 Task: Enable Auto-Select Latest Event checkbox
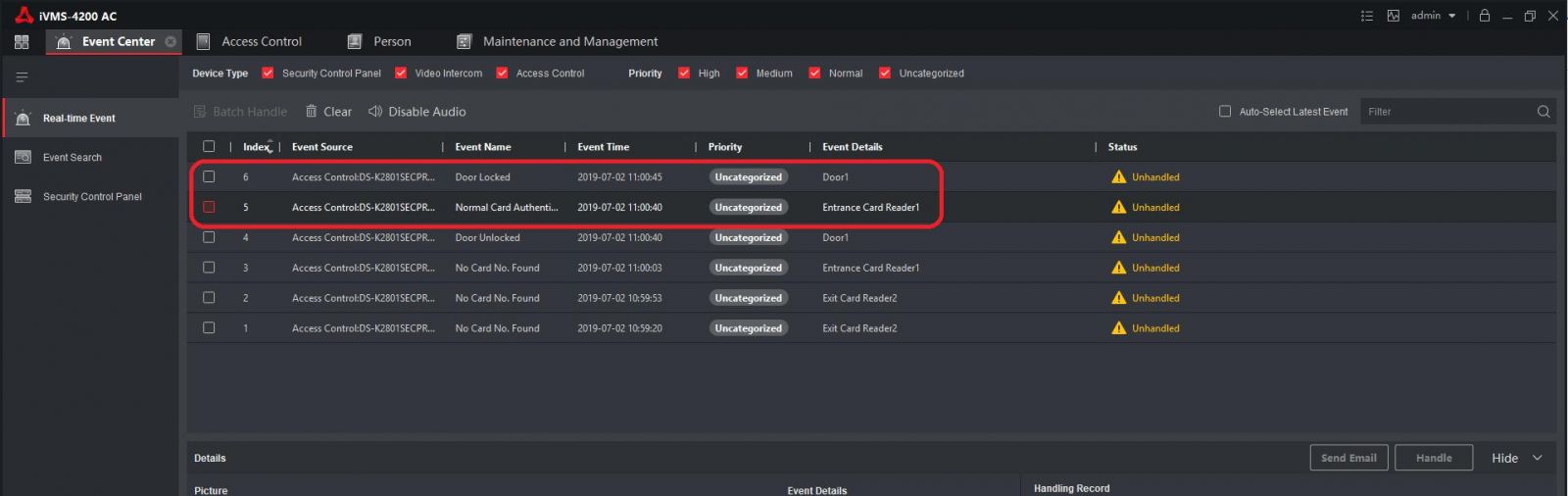pos(1225,112)
